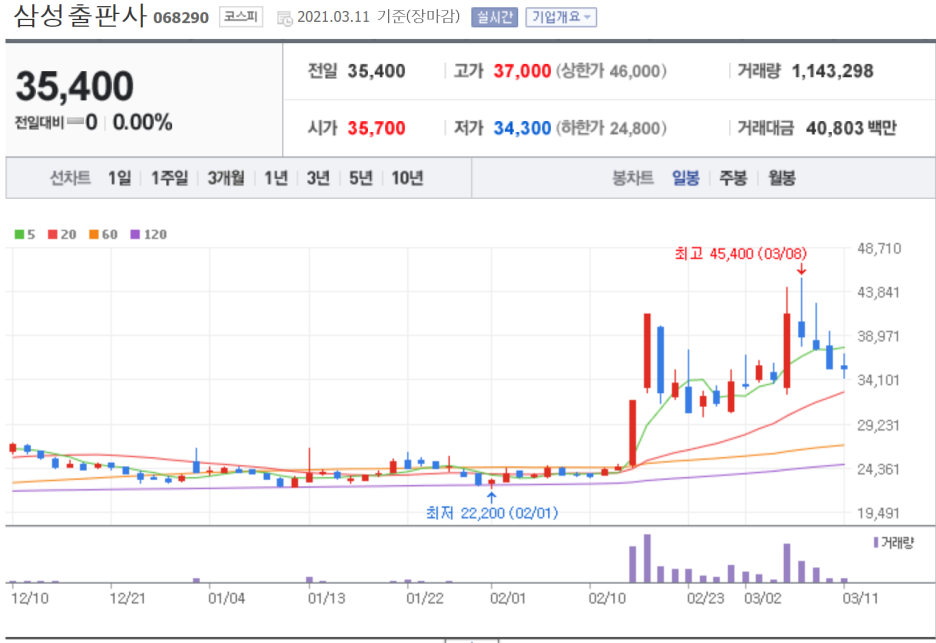Click the 최고 45,400 (03/08) marker

pyautogui.click(x=741, y=254)
